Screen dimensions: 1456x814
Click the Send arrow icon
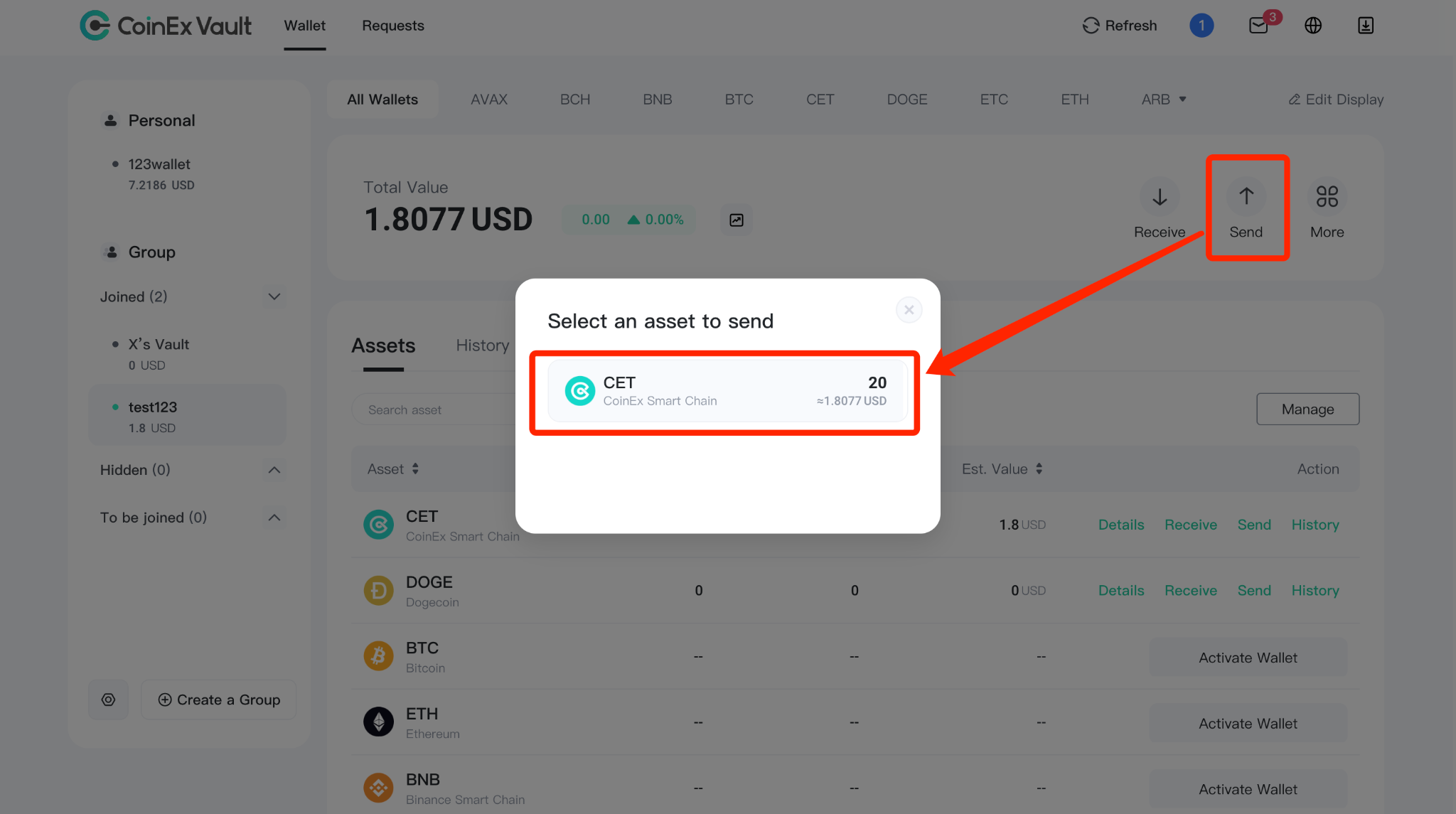click(1246, 196)
